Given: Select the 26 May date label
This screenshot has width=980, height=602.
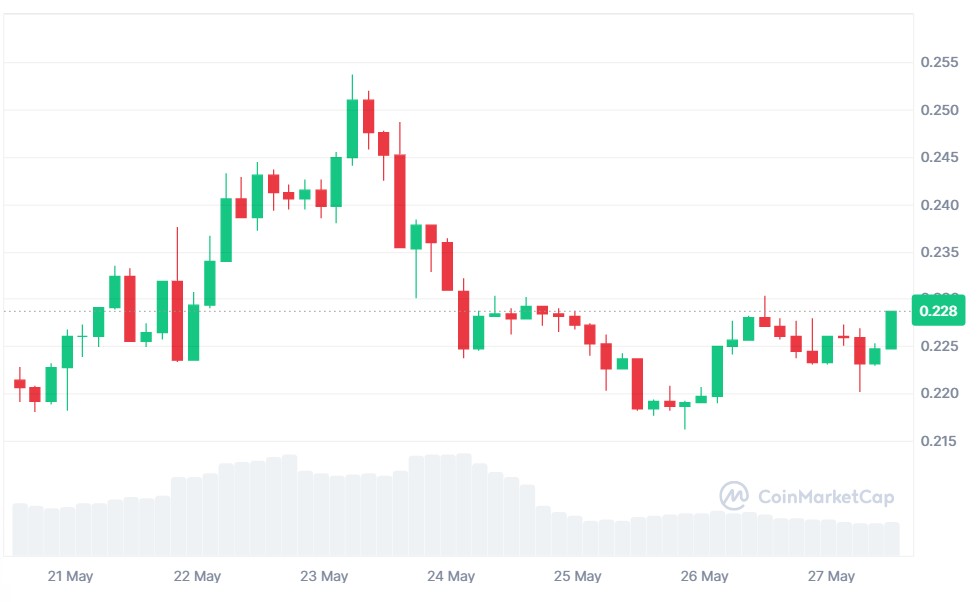Looking at the screenshot, I should (x=705, y=577).
